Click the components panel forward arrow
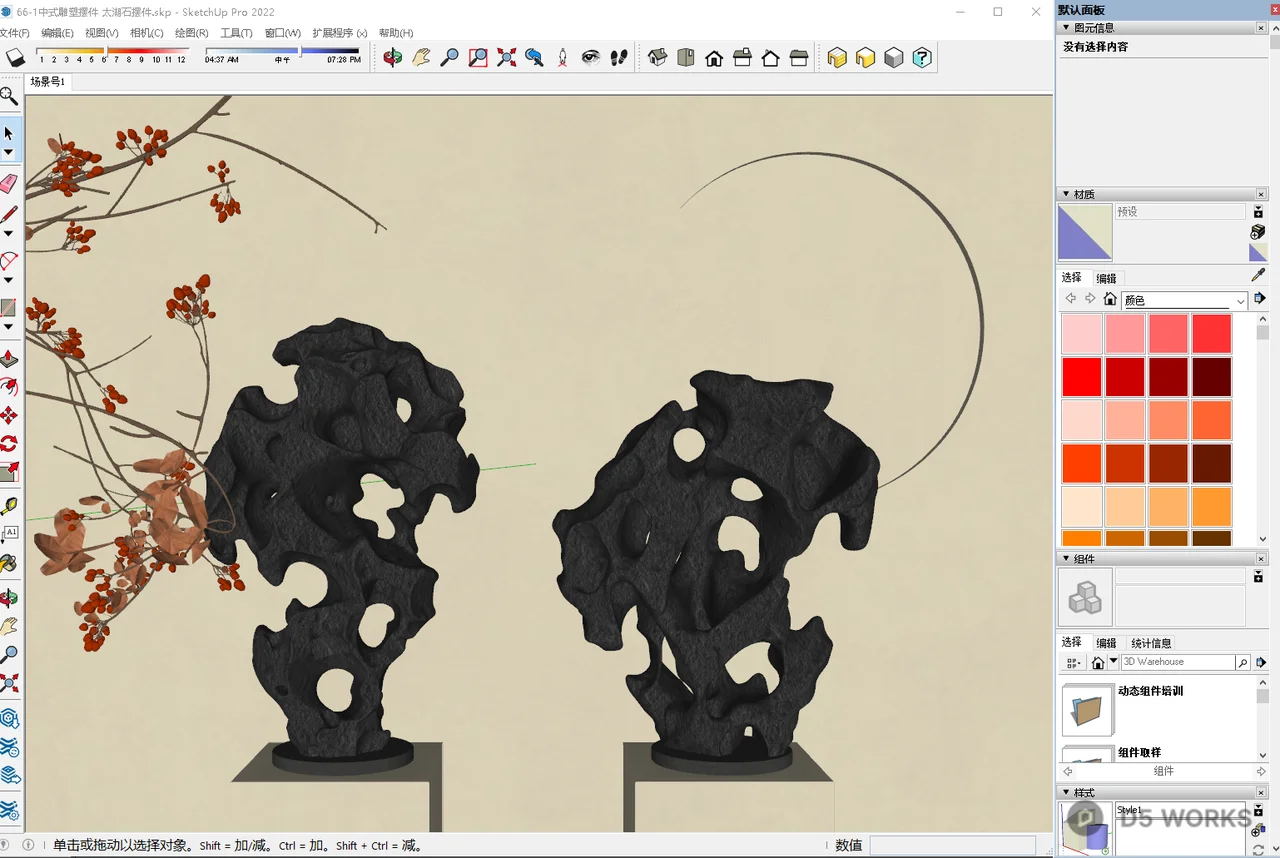The image size is (1280, 858). 1260,771
